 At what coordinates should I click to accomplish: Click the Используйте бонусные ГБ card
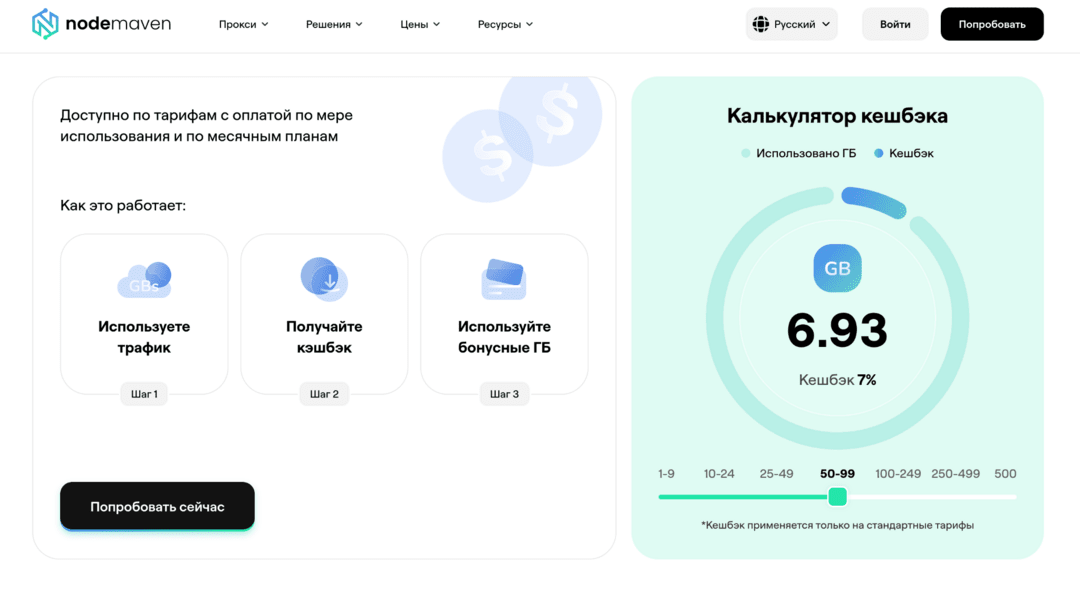504,314
